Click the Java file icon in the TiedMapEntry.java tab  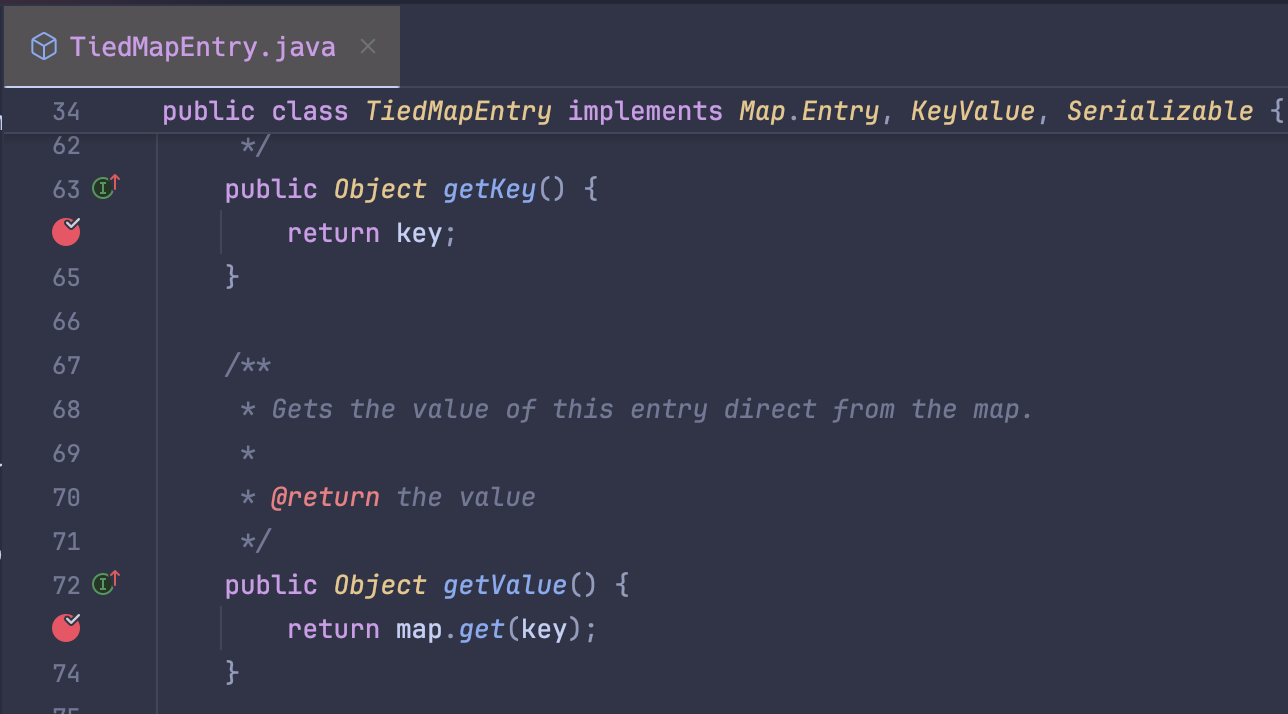coord(43,45)
